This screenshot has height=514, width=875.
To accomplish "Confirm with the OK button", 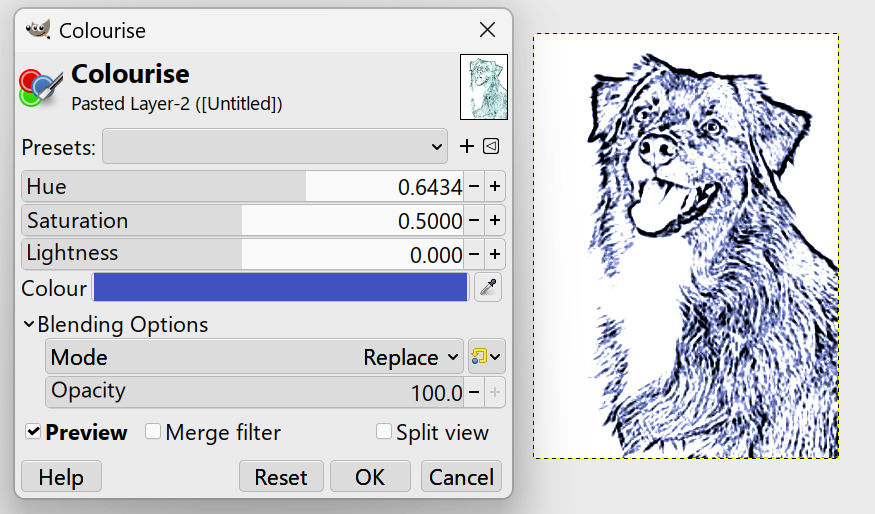I will point(370,477).
